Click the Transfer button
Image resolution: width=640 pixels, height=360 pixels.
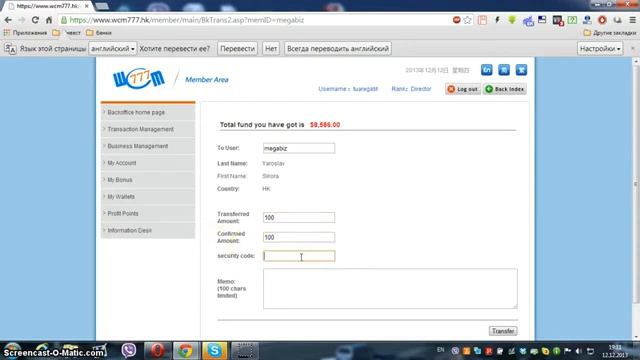point(503,331)
